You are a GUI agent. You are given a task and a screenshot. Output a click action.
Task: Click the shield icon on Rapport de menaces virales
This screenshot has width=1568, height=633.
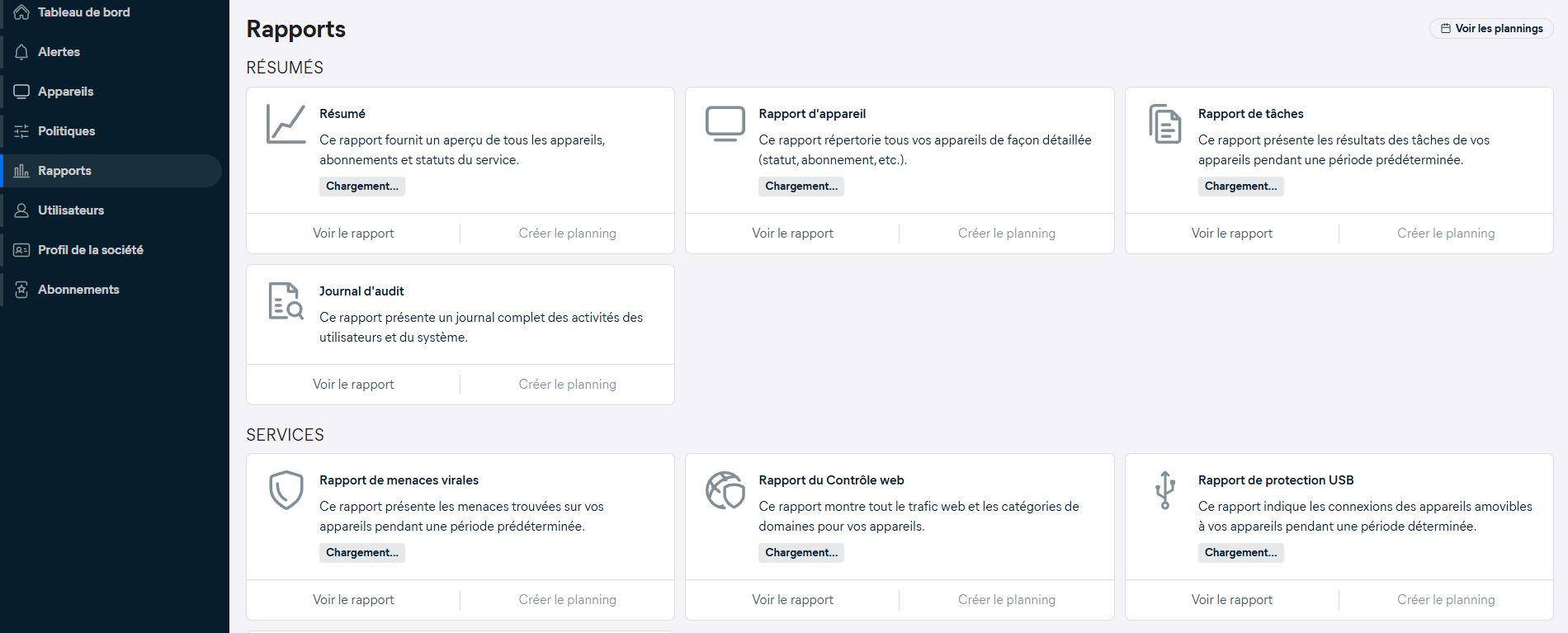coord(285,490)
